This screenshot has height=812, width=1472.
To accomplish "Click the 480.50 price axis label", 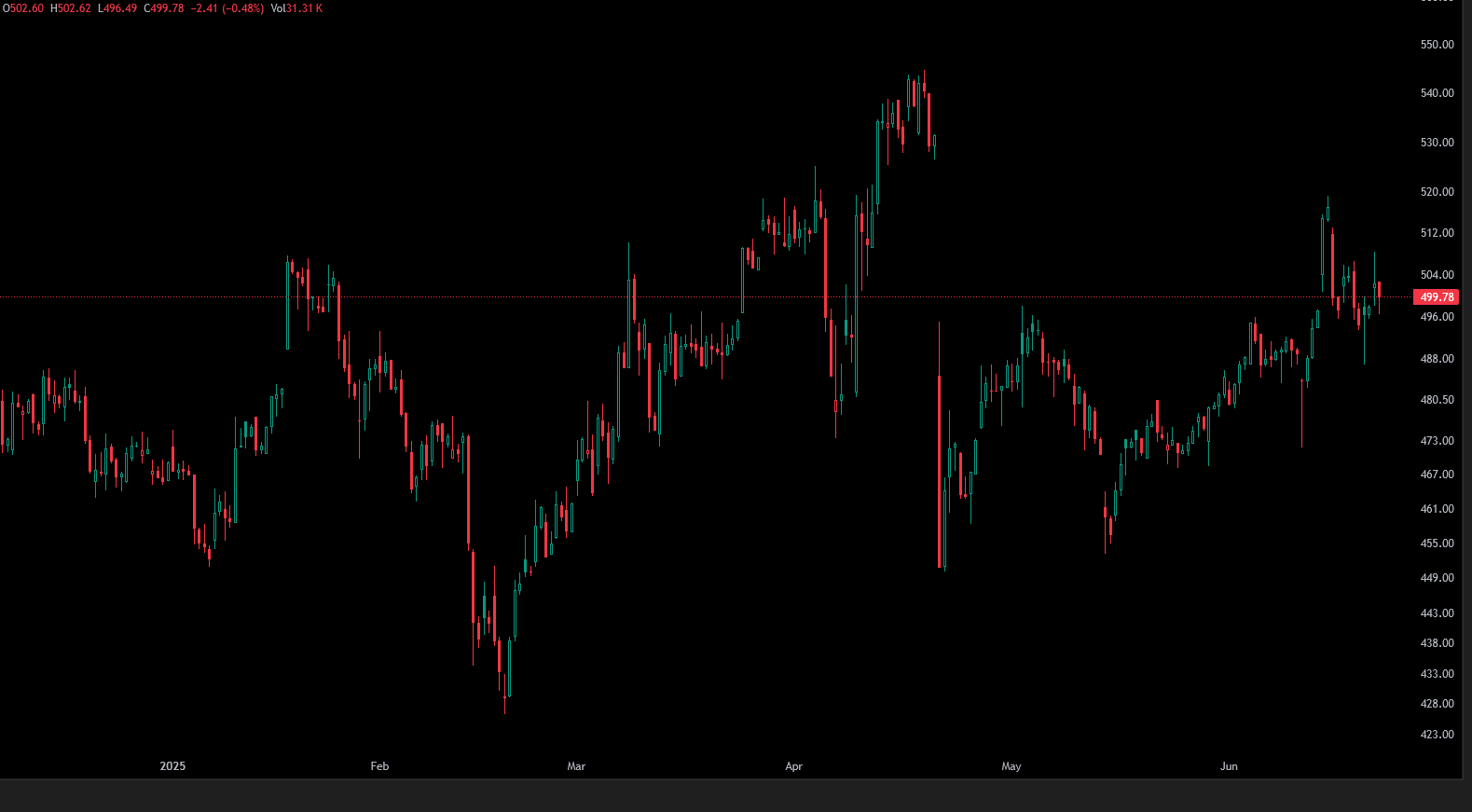I will click(1437, 400).
